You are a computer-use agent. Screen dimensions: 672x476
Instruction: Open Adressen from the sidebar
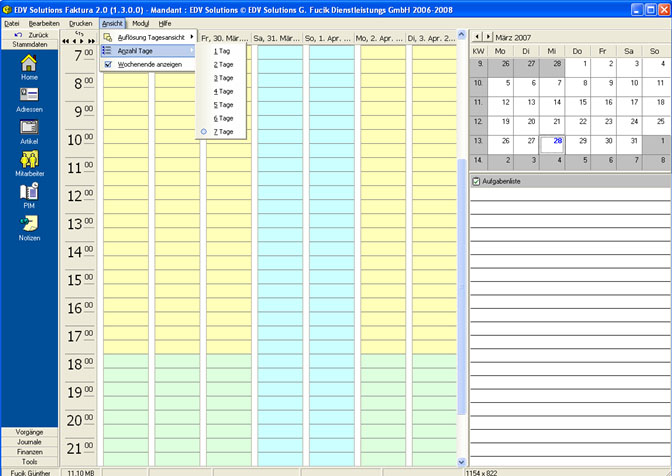coord(29,98)
